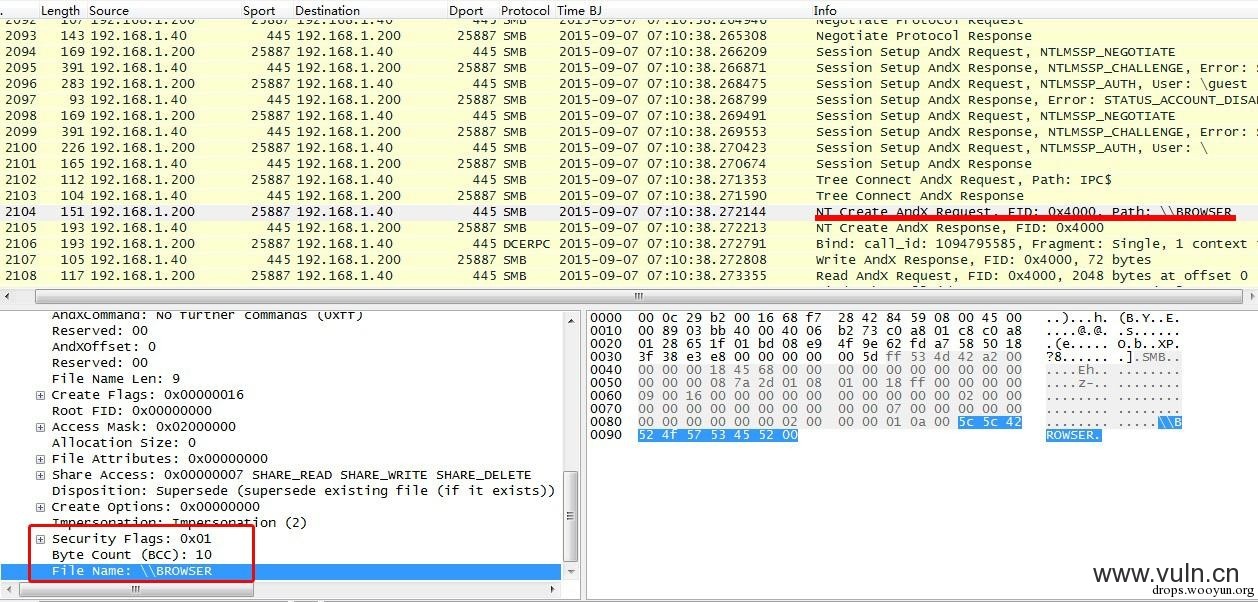The height and width of the screenshot is (602, 1258).
Task: Select the Disposition: Supersede detail line
Action: (300, 491)
